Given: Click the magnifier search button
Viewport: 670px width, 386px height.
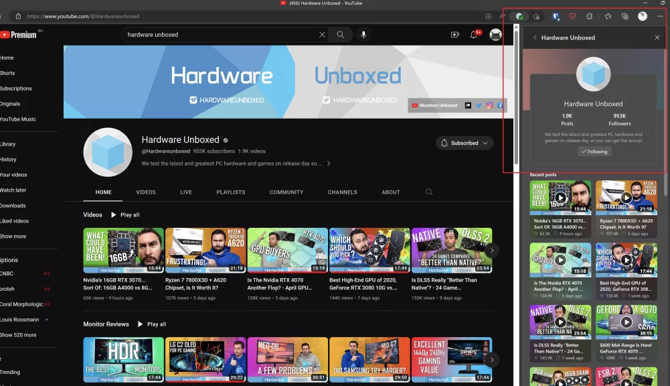Looking at the screenshot, I should [x=340, y=35].
